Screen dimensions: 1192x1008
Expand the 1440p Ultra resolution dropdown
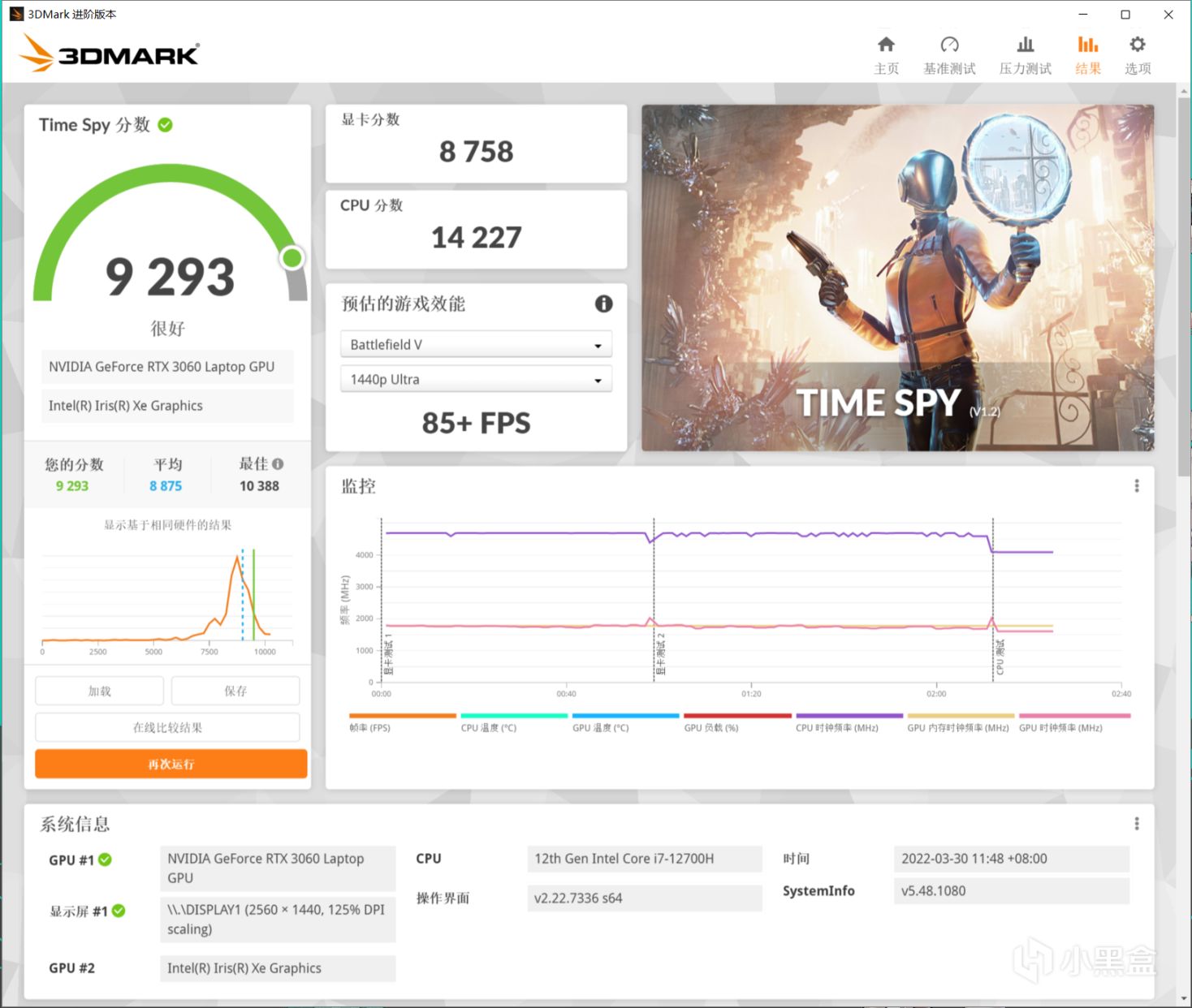coord(476,379)
